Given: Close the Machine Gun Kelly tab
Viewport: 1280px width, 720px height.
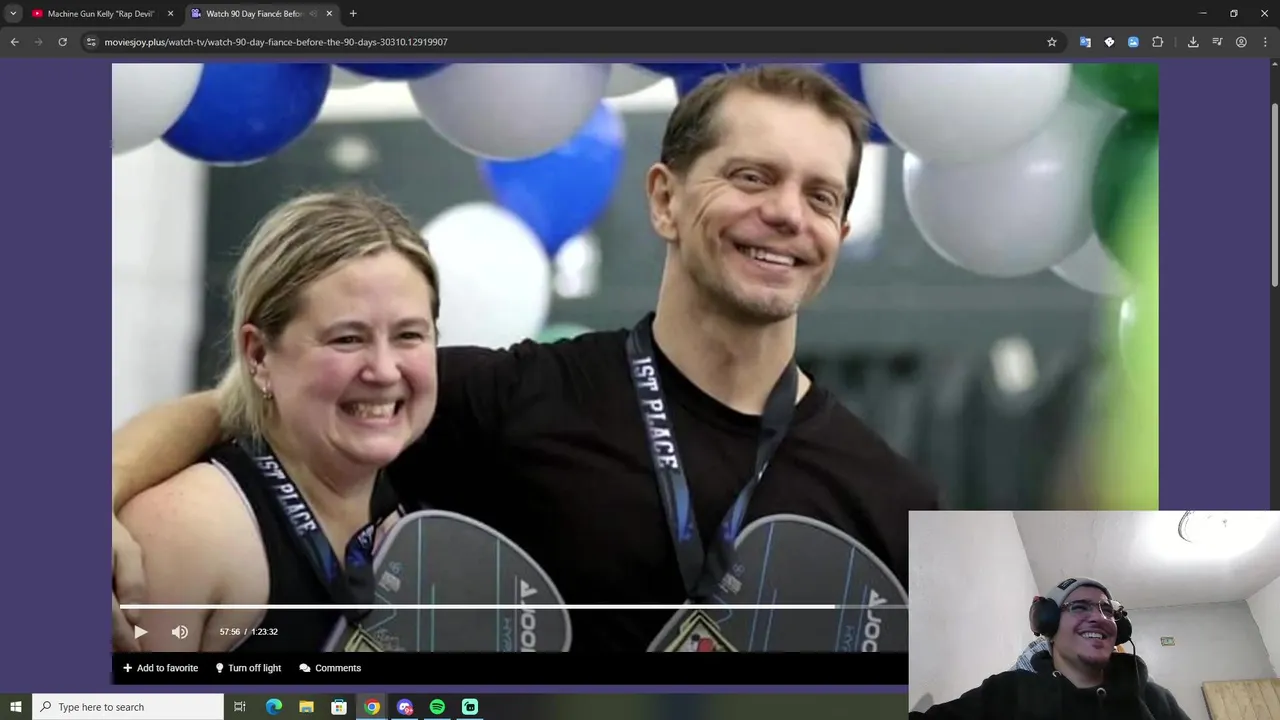Looking at the screenshot, I should tap(170, 14).
